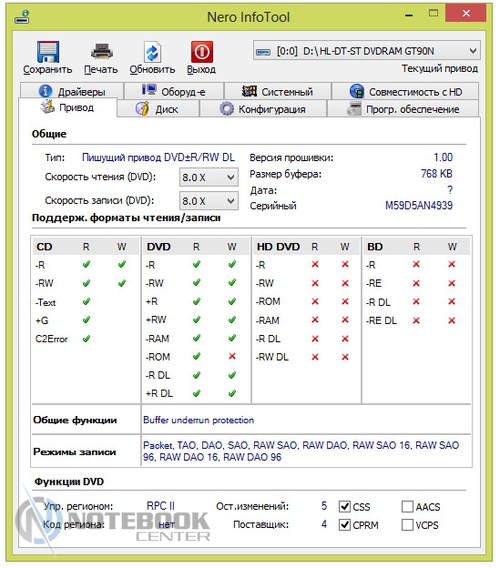Click the Nero InfoTool title bar icon
Screen dimensions: 500x568
(x=22, y=17)
